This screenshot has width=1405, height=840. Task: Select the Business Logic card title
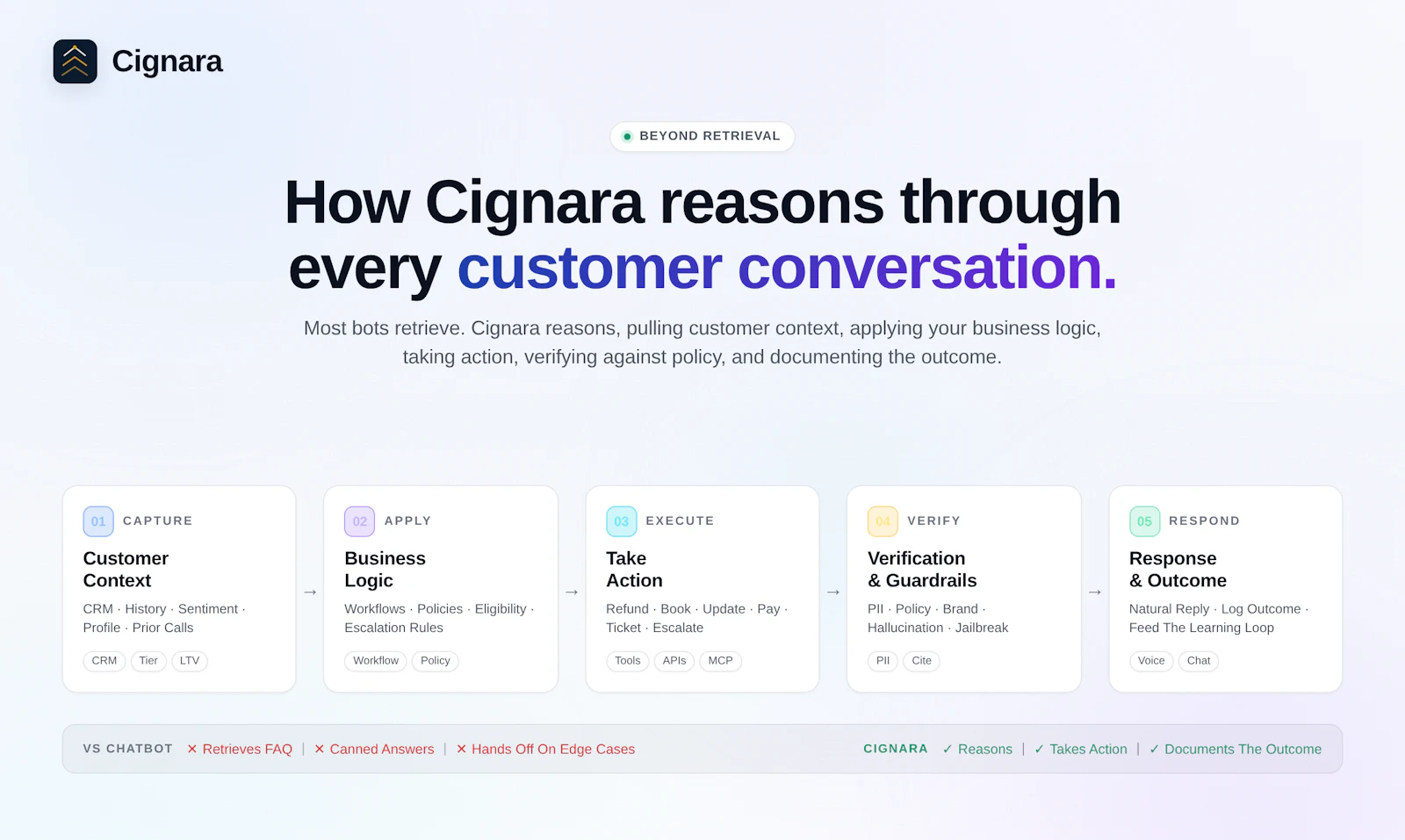[385, 570]
